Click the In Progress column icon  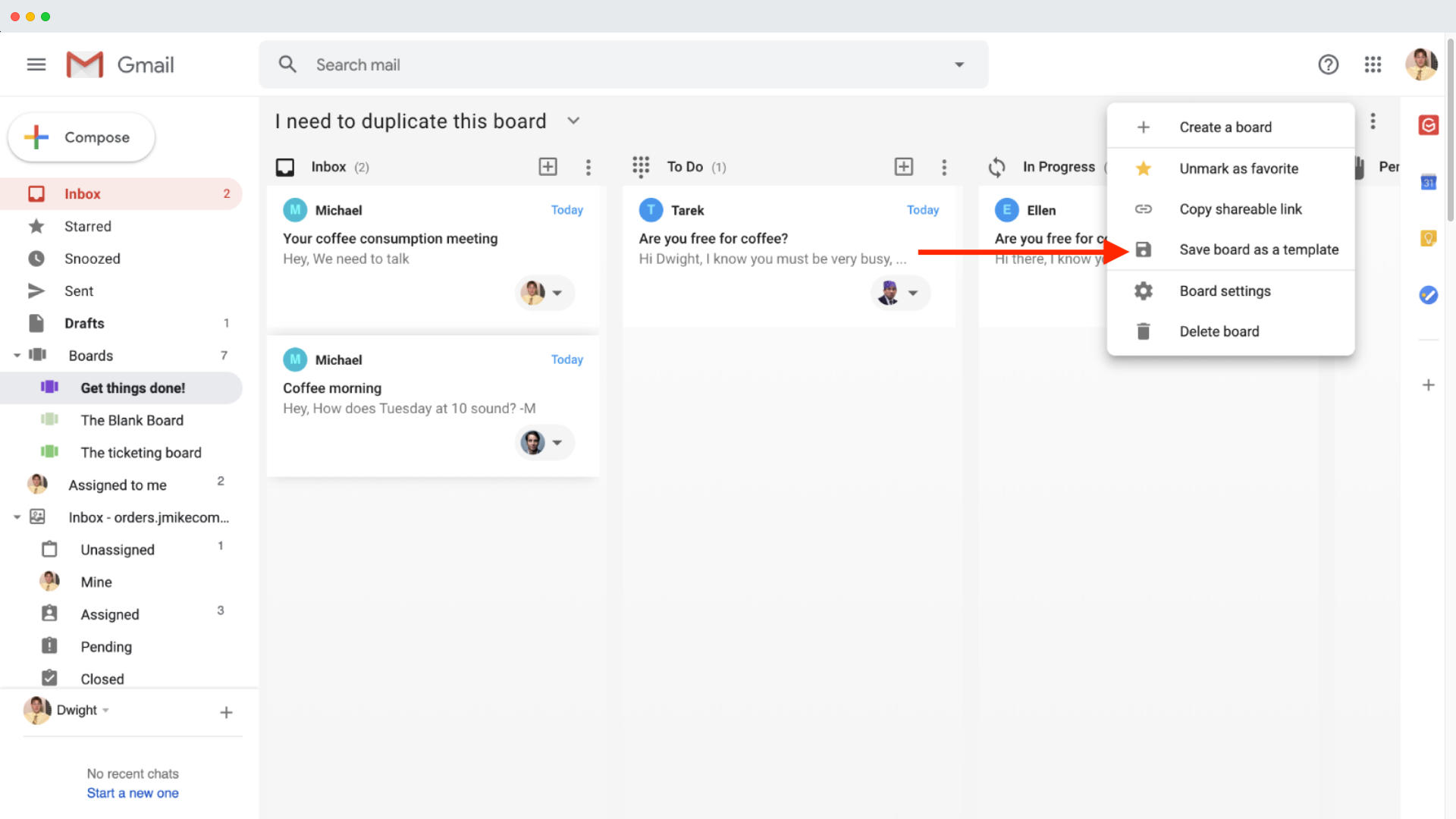pos(996,167)
